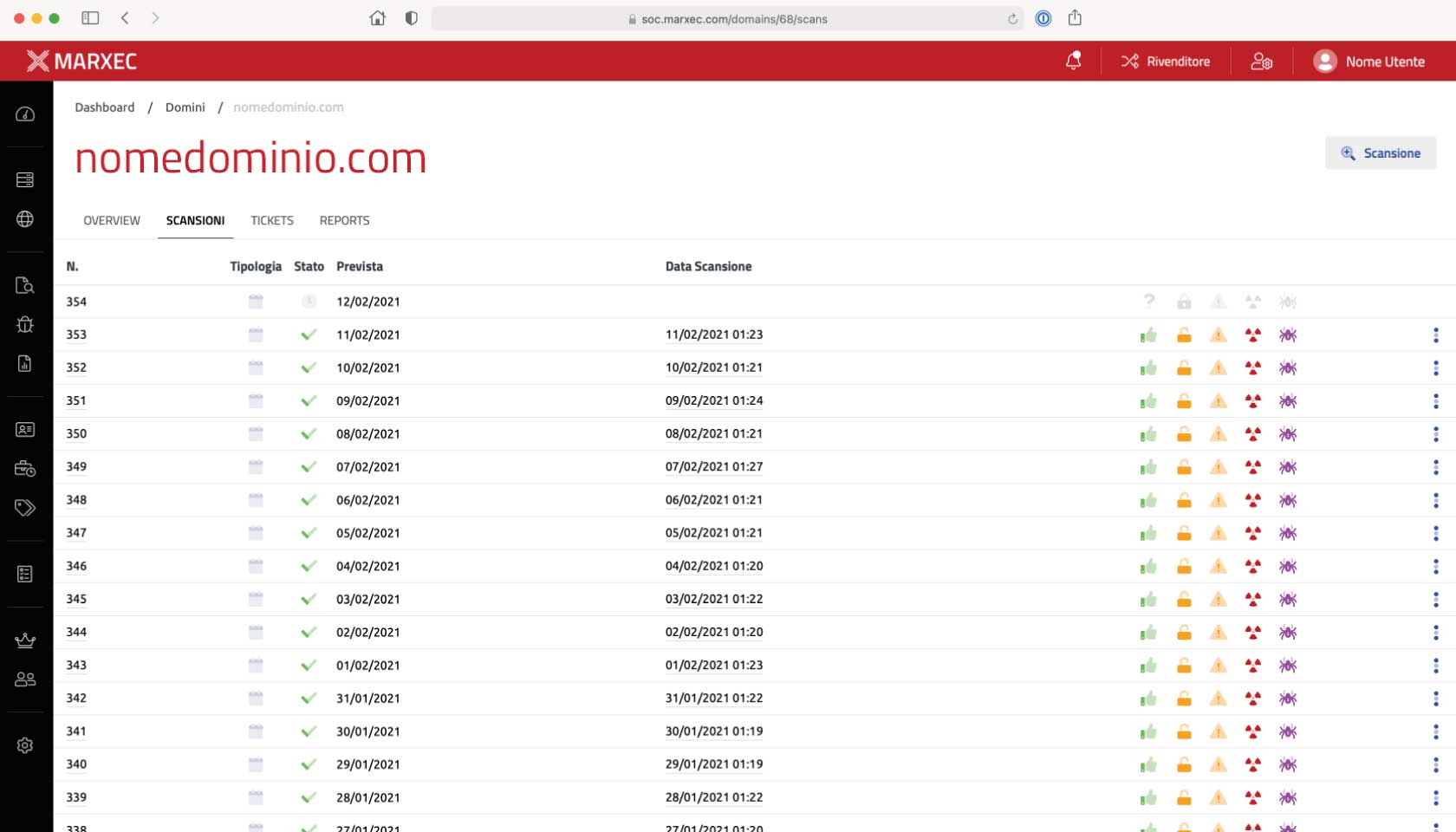Open the briefcase icon in sidebar

point(25,469)
